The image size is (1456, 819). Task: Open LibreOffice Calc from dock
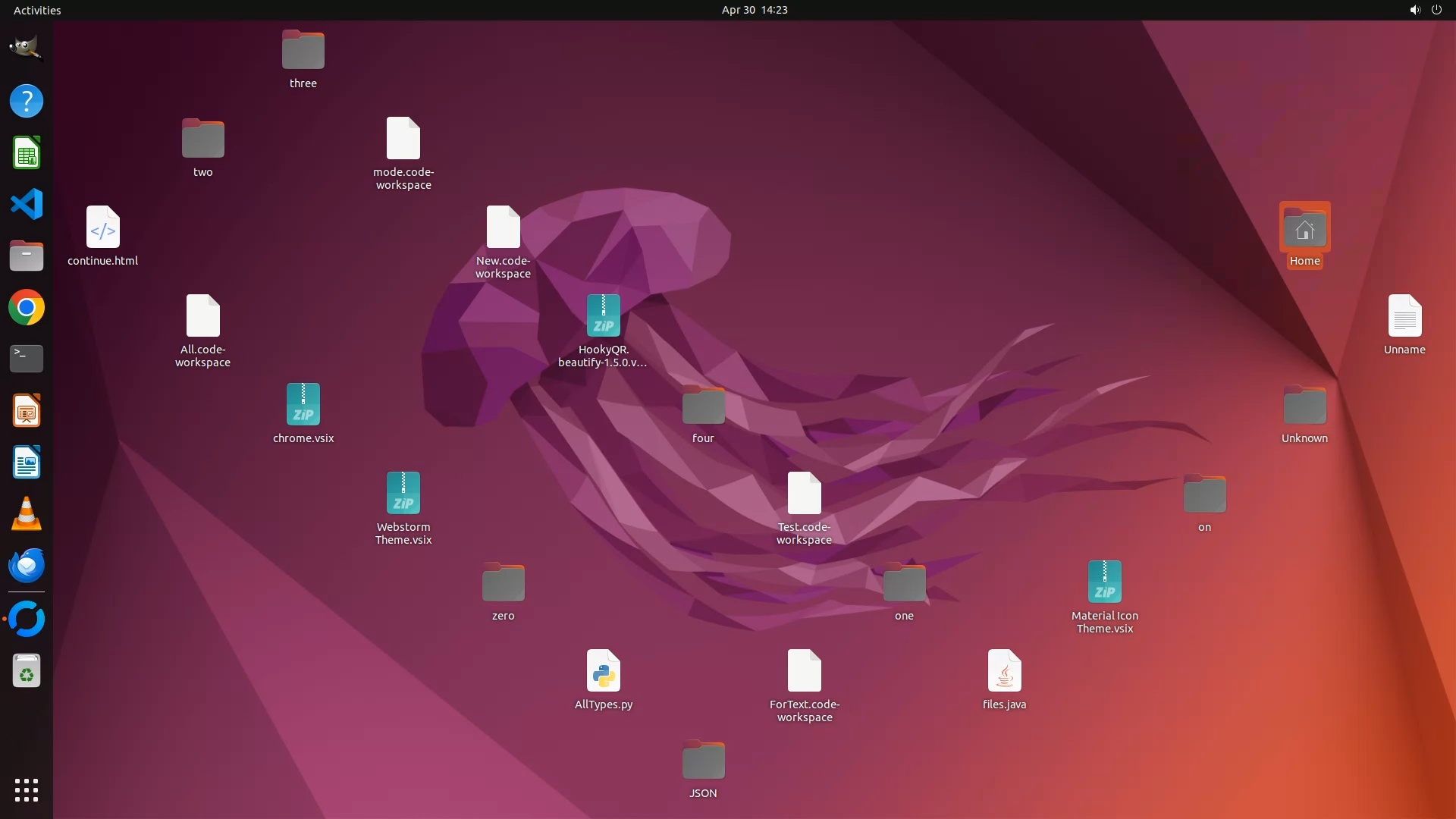tap(26, 152)
